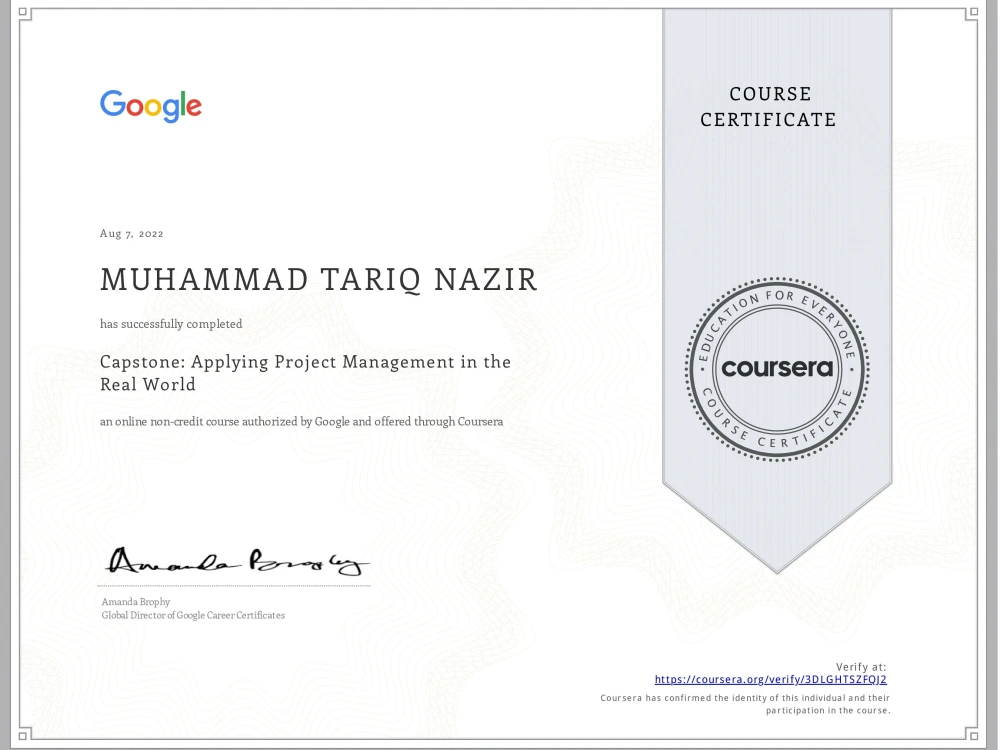Click the printed name Amanda Brophy
The width and height of the screenshot is (1000, 750).
(x=136, y=601)
